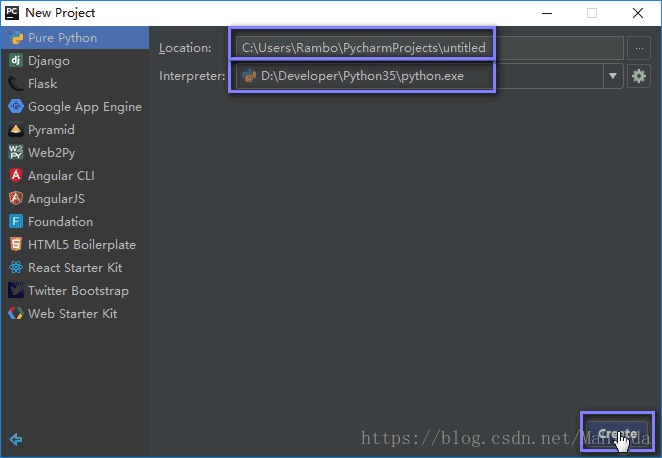Click the AngularJS shield icon

(x=16, y=198)
